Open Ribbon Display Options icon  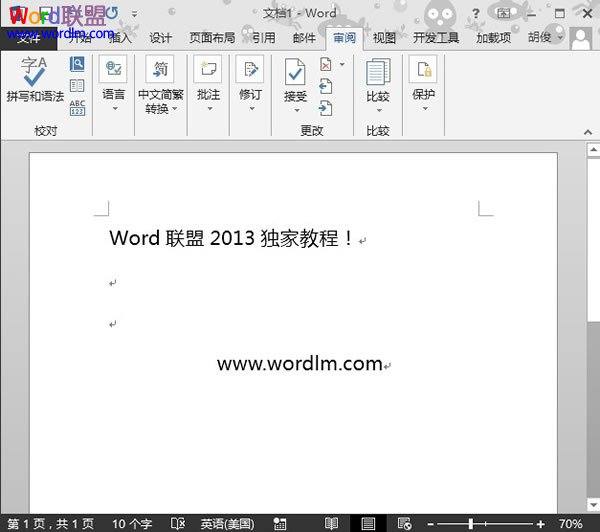click(x=504, y=14)
